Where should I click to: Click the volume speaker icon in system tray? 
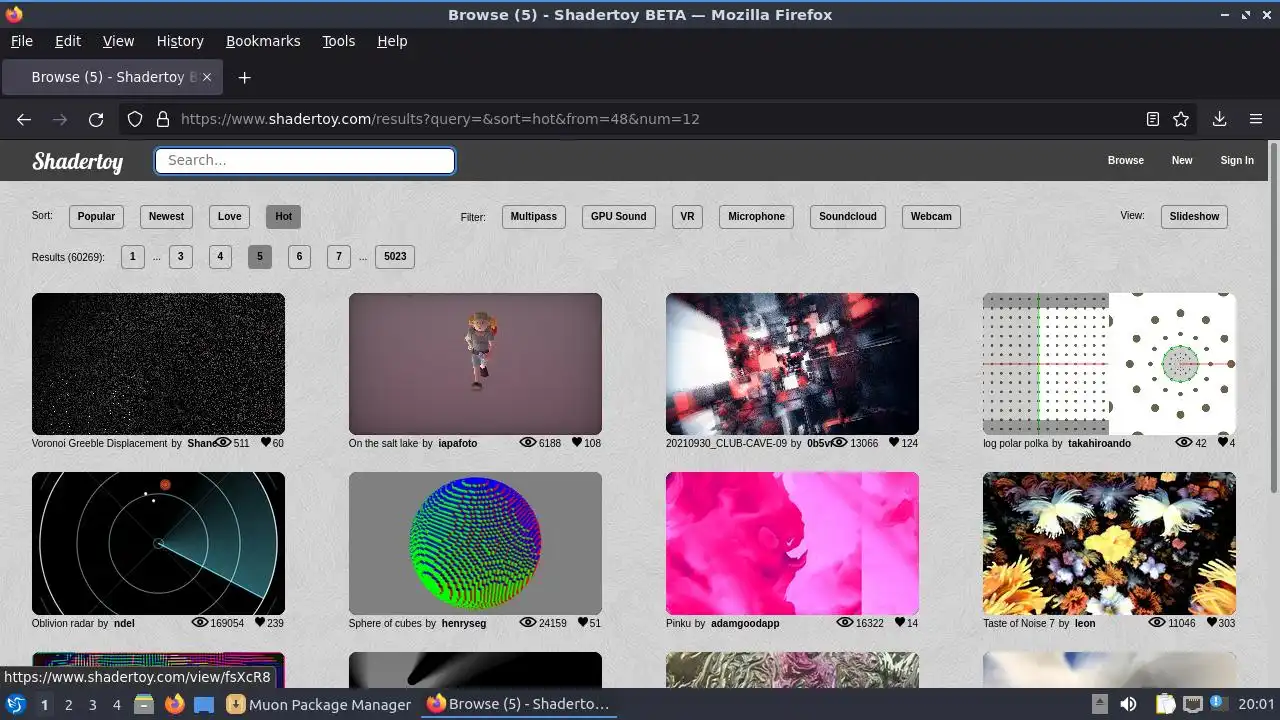[x=1128, y=704]
